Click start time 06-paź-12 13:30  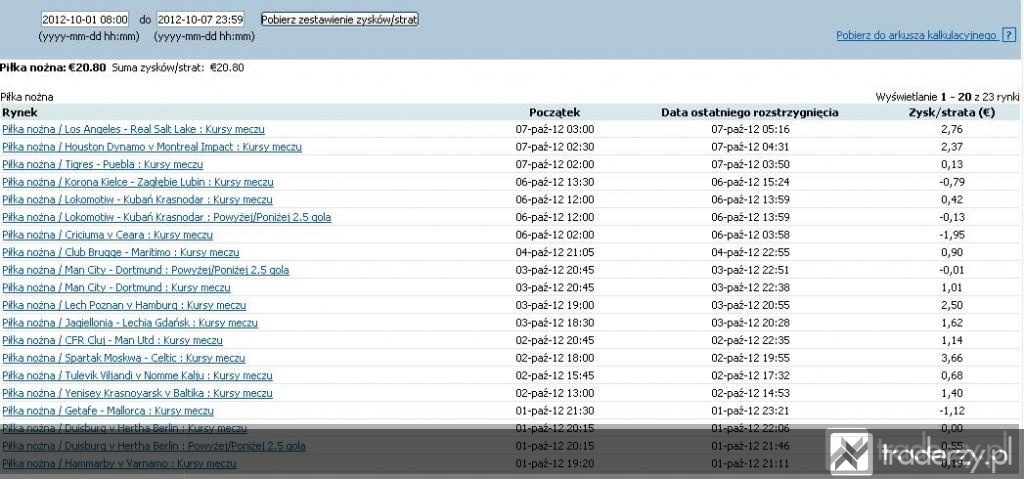point(554,182)
